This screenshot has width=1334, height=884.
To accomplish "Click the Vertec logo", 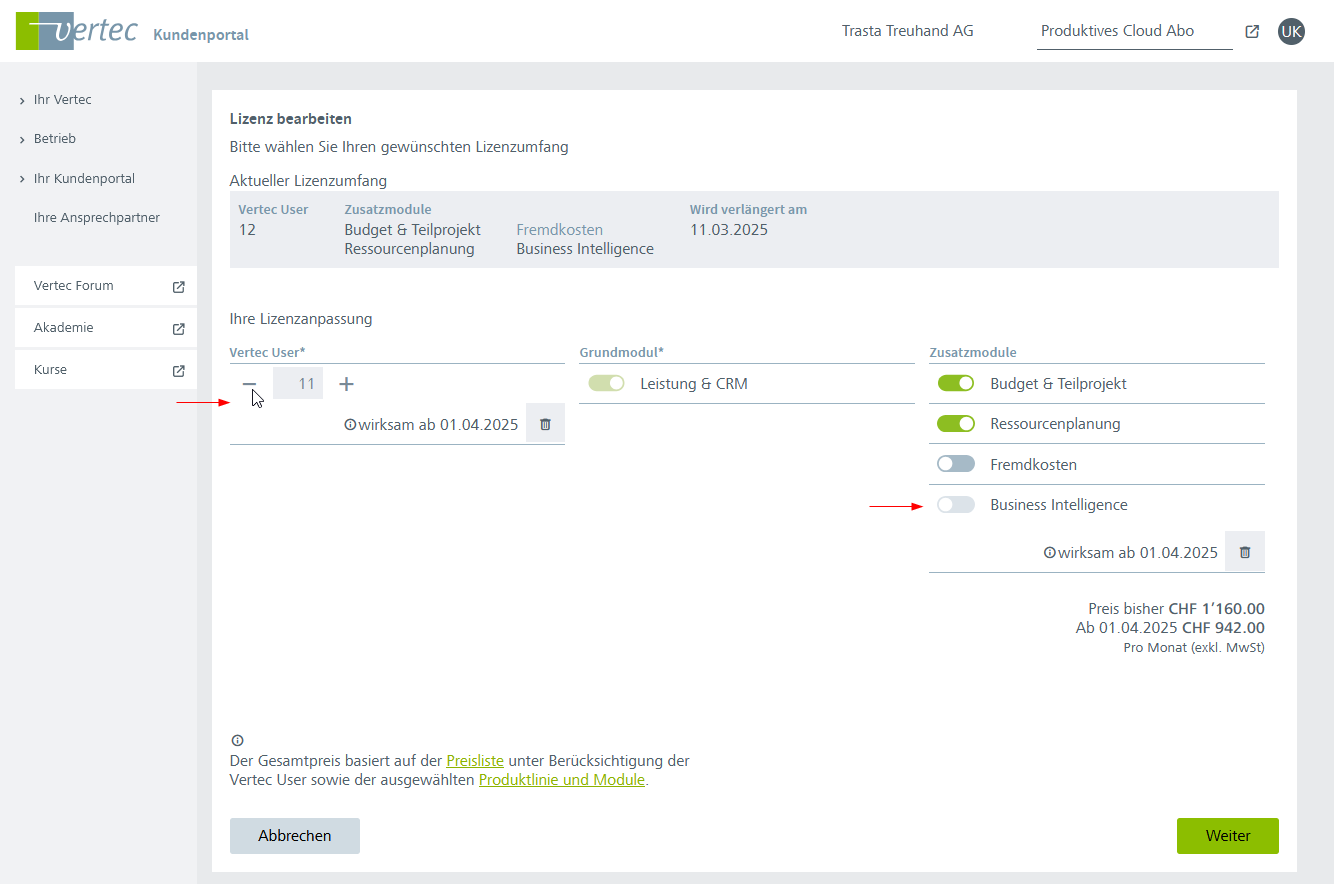I will (x=77, y=32).
